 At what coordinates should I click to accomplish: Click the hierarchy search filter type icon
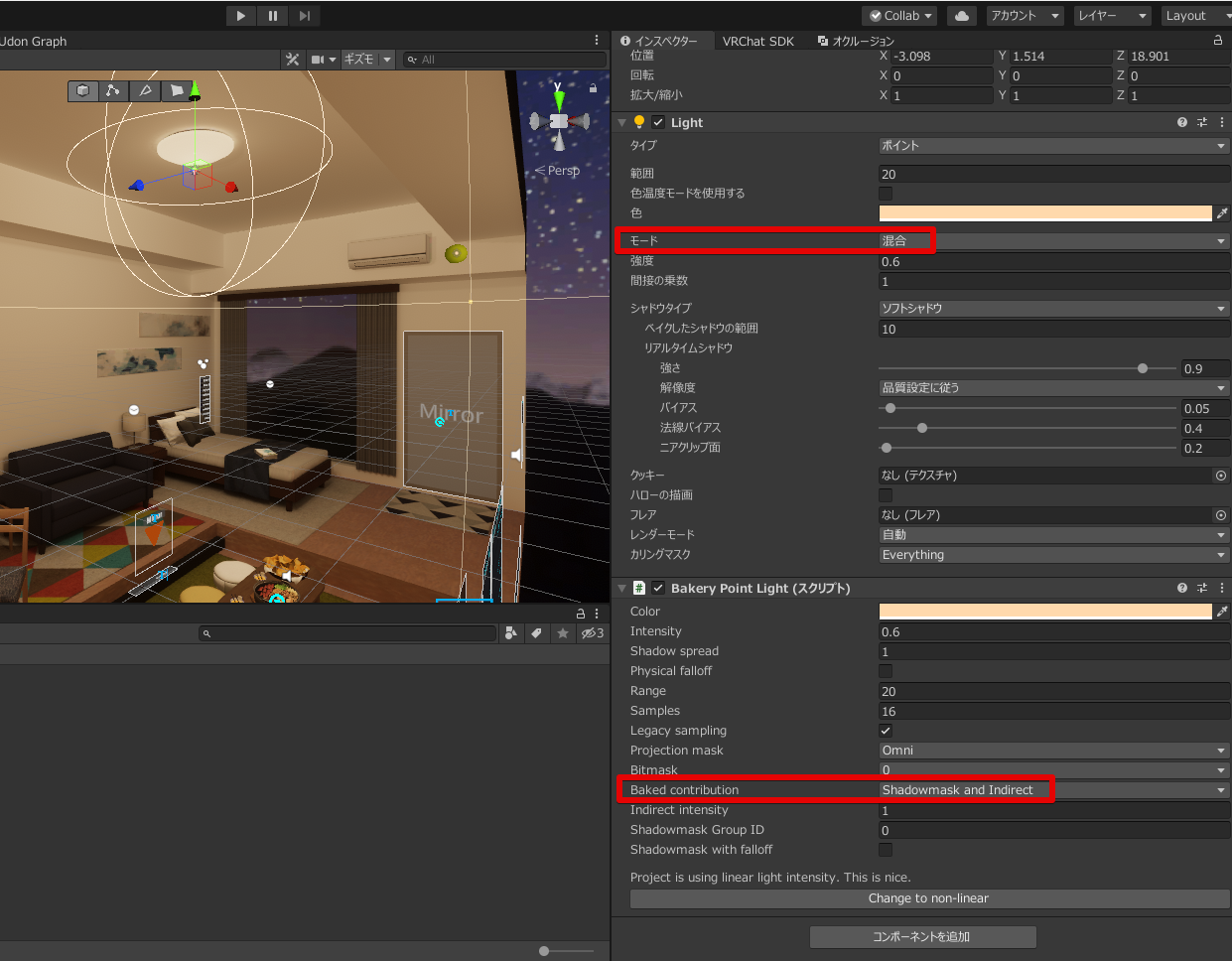pos(510,633)
